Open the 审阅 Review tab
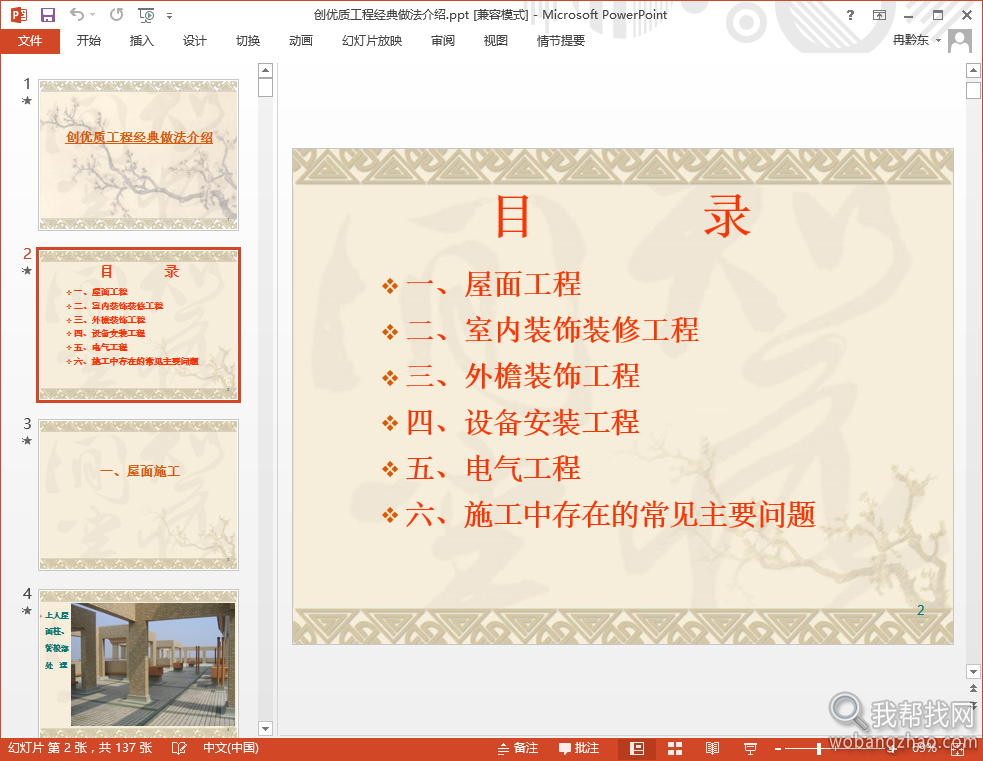 [x=443, y=41]
